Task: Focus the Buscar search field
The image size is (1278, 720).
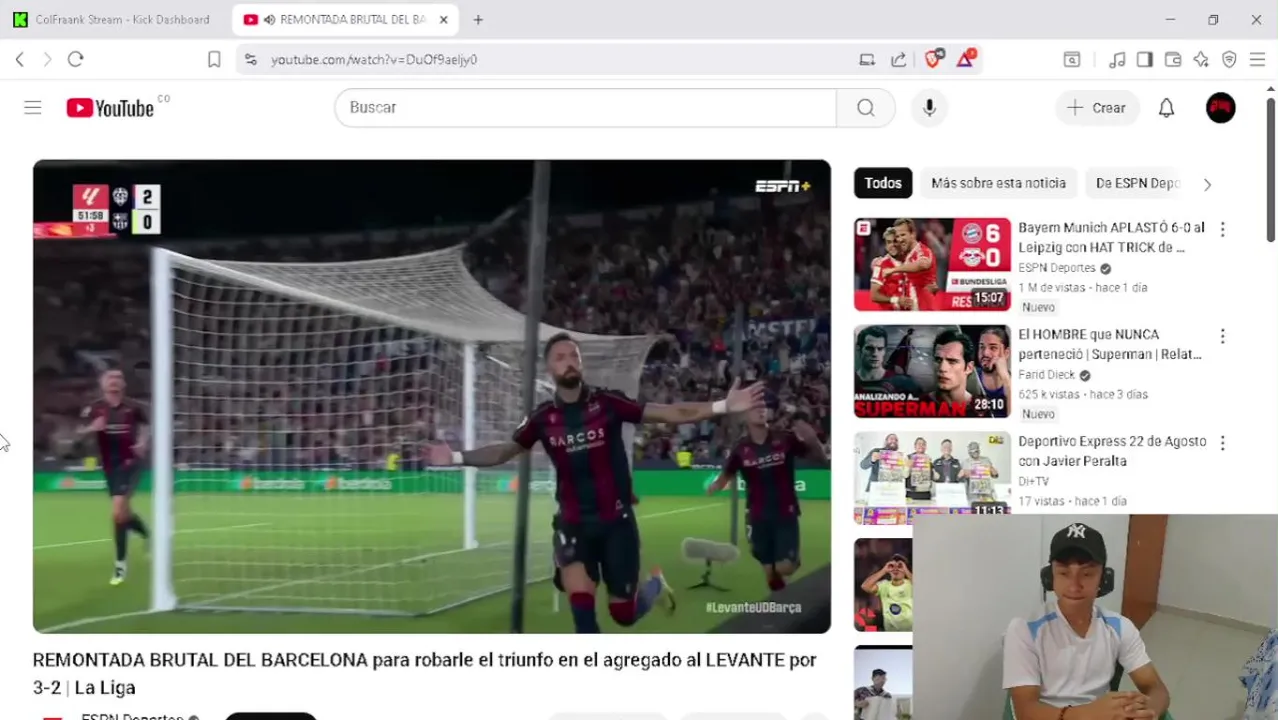Action: (585, 107)
